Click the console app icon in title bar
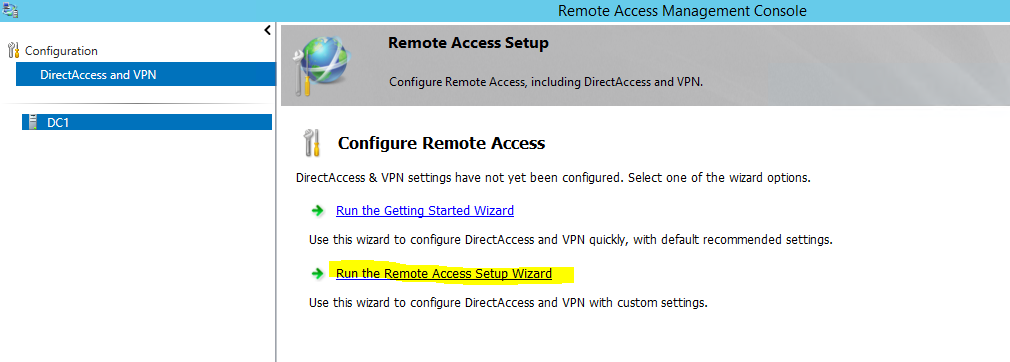 point(10,10)
